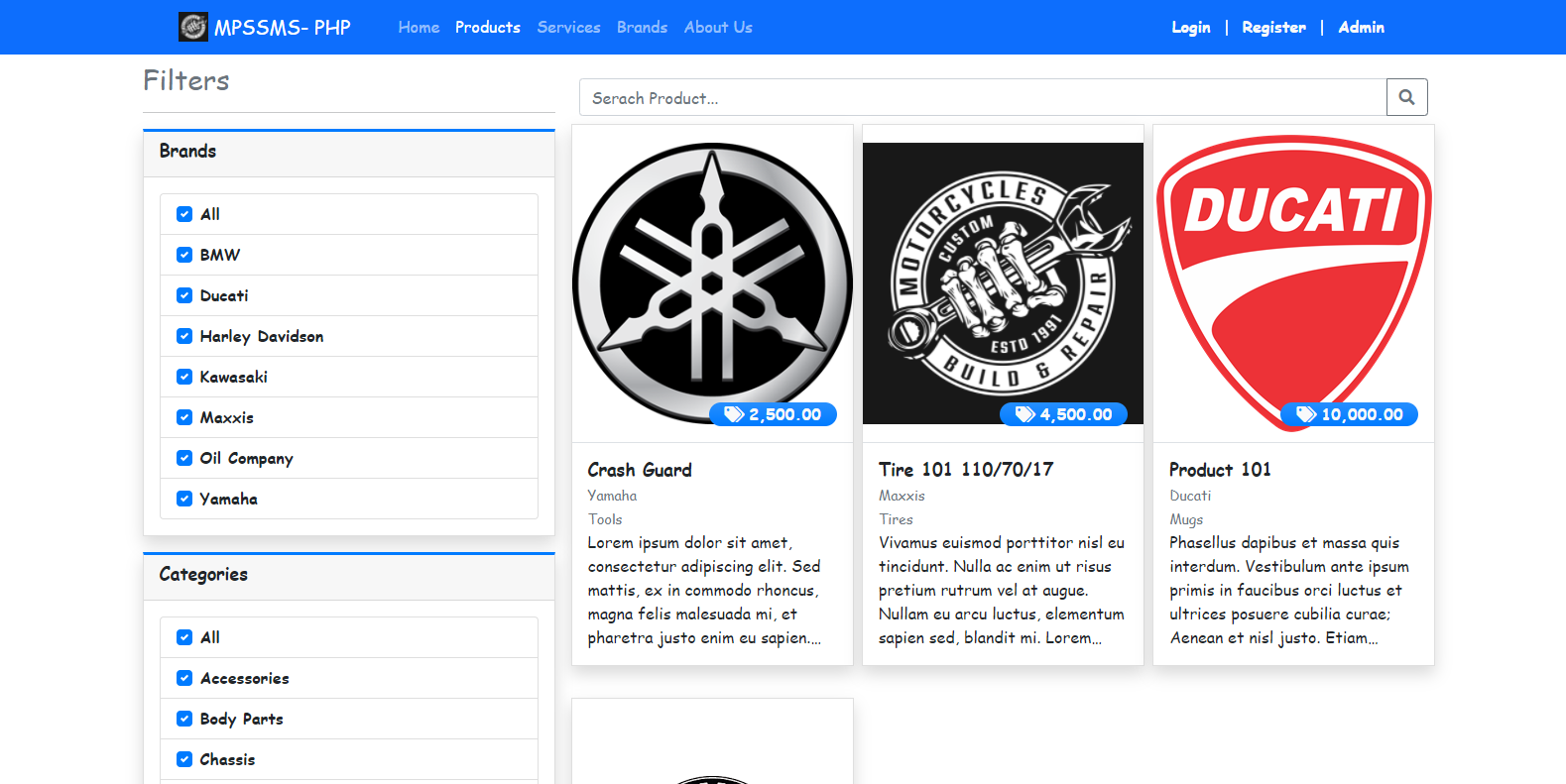The width and height of the screenshot is (1566, 784).
Task: Disable the Chassis category filter
Action: tap(184, 759)
